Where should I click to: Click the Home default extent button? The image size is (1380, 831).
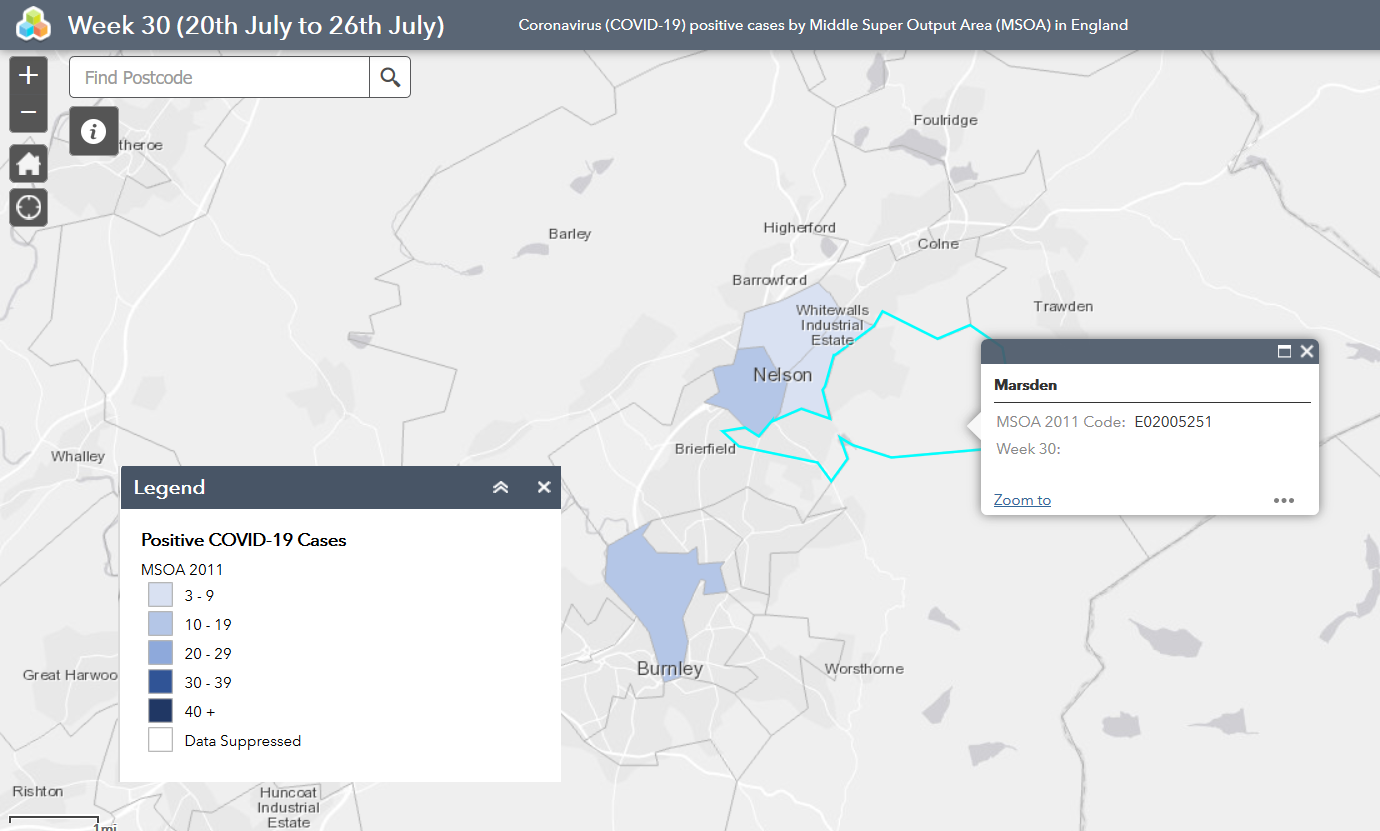(28, 164)
